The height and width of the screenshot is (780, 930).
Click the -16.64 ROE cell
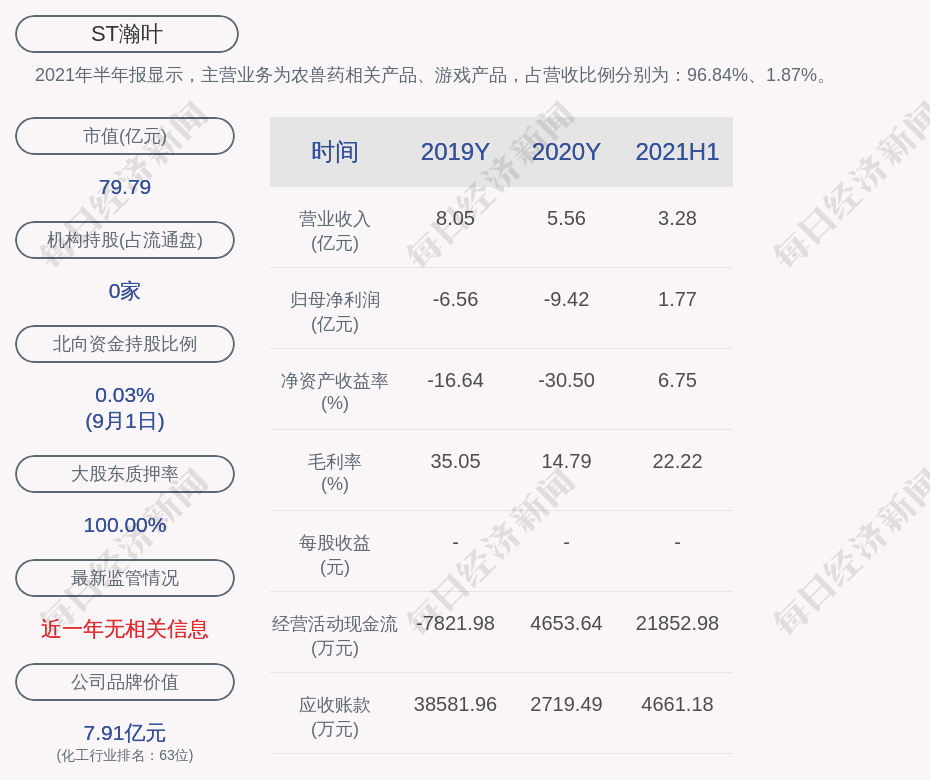tap(455, 380)
